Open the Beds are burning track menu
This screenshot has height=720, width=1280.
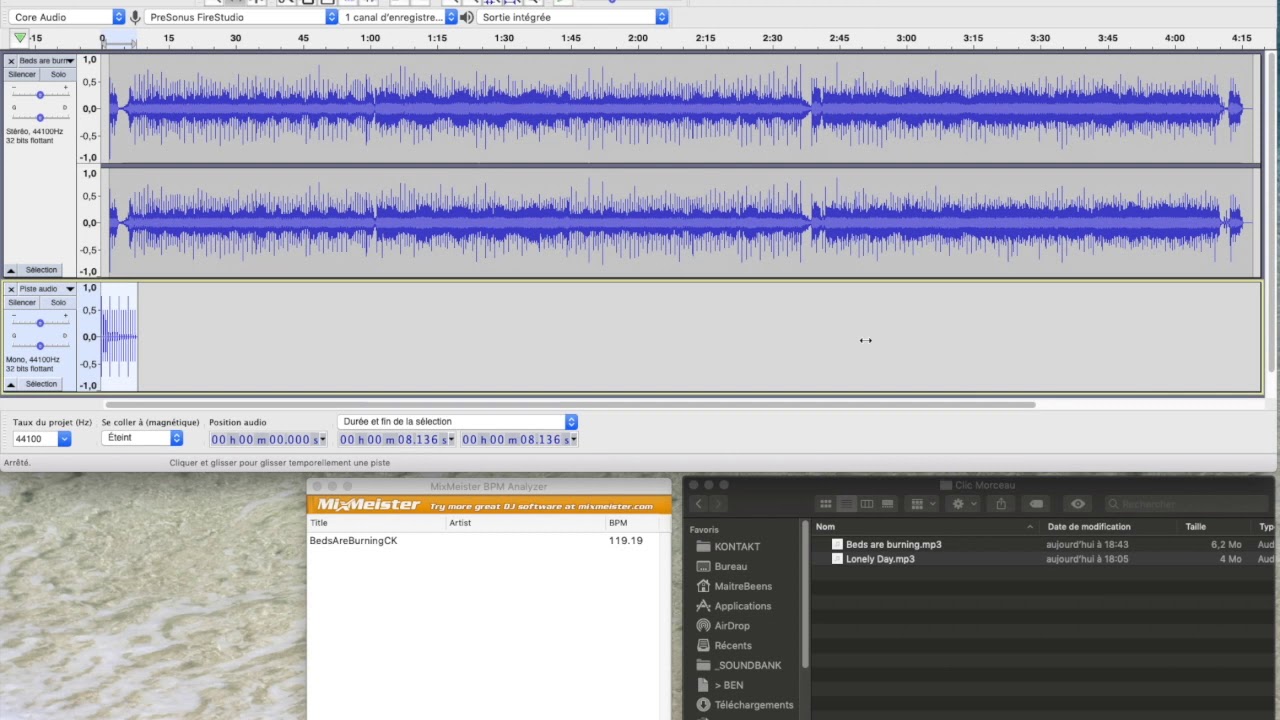(46, 61)
